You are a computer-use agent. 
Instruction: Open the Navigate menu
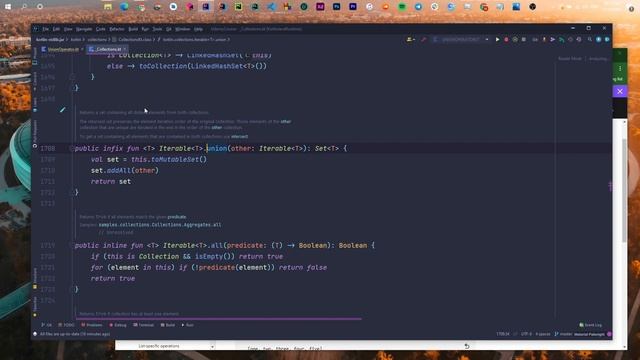pos(84,29)
